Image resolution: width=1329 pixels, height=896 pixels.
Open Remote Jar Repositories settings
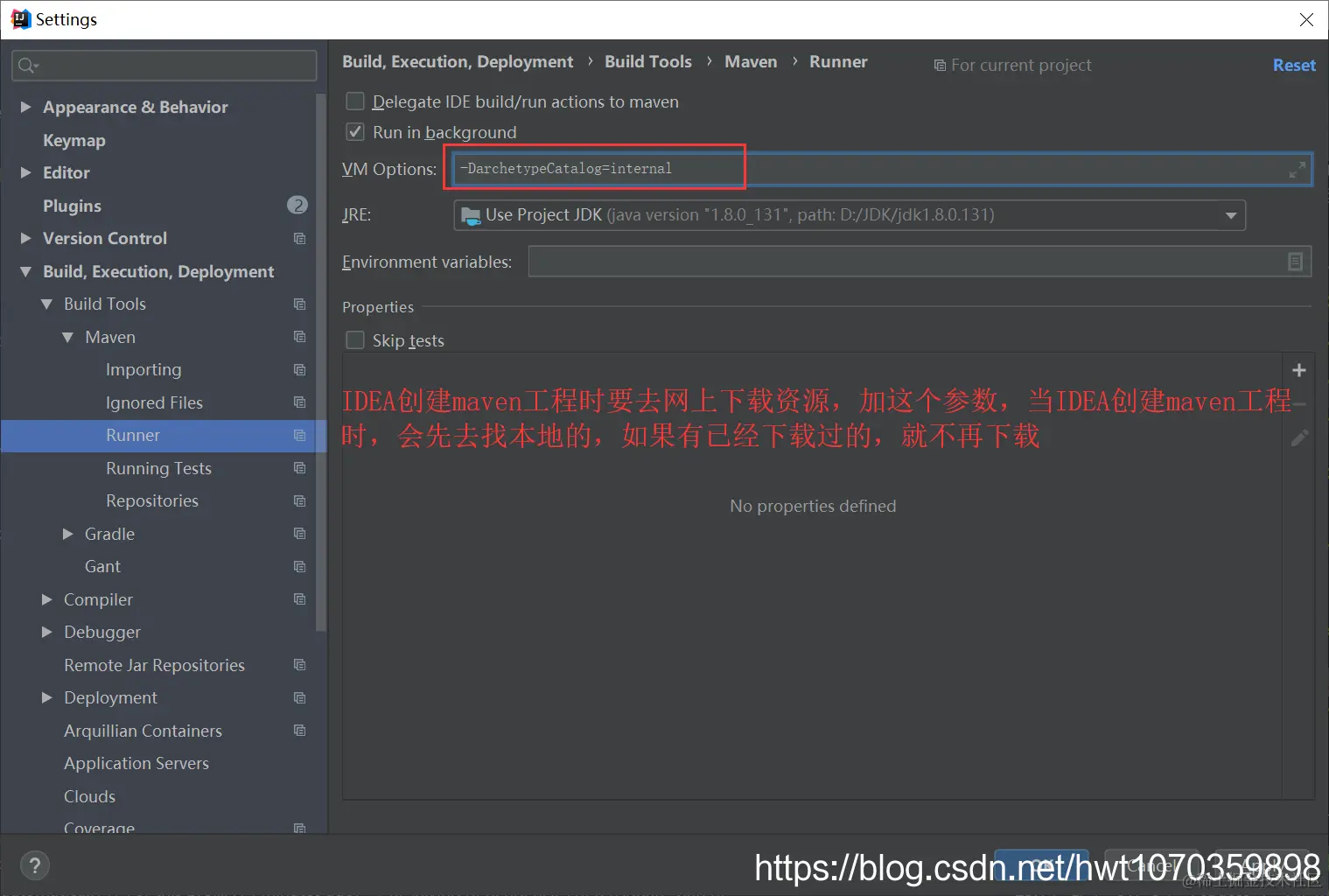coord(154,665)
